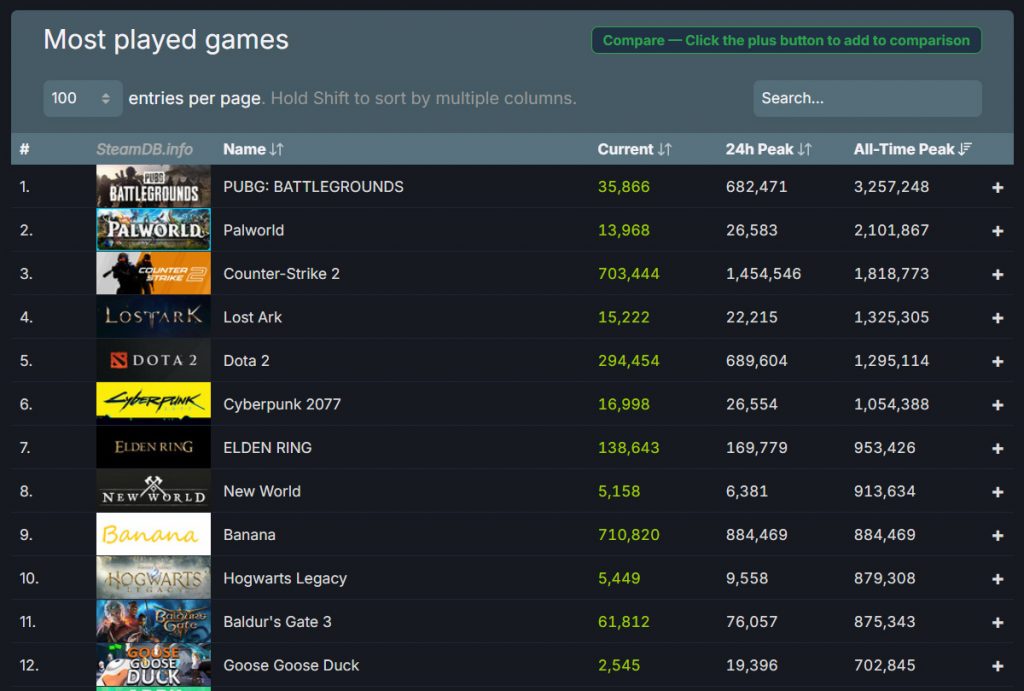
Task: Open the Dota 2 game icon
Action: (x=152, y=360)
